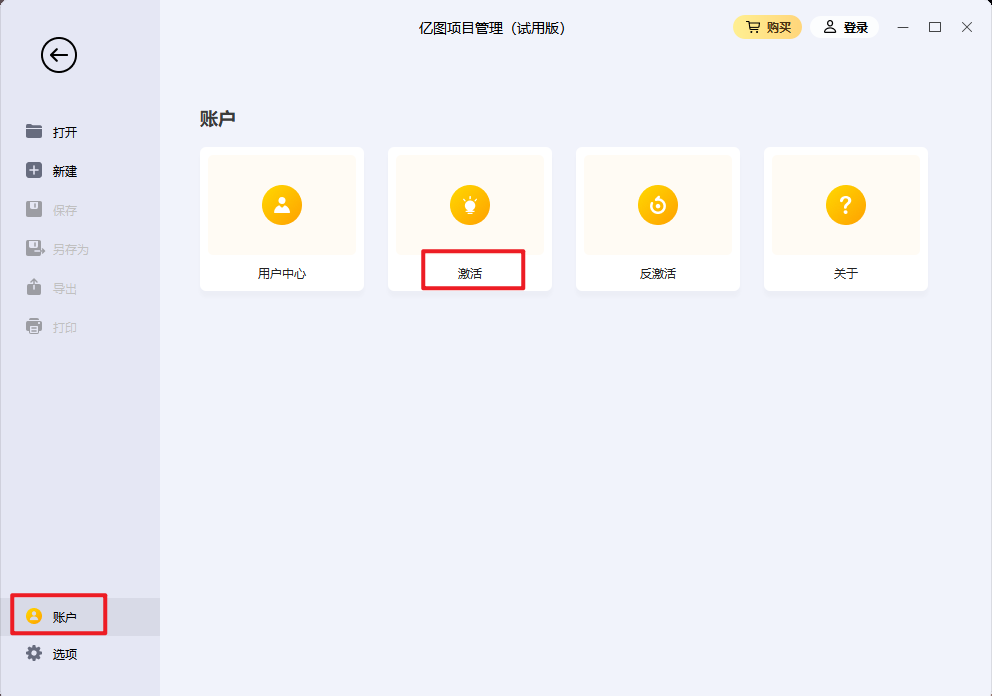This screenshot has height=696, width=992.
Task: Click the plus icon beside 新建
Action: [x=34, y=170]
